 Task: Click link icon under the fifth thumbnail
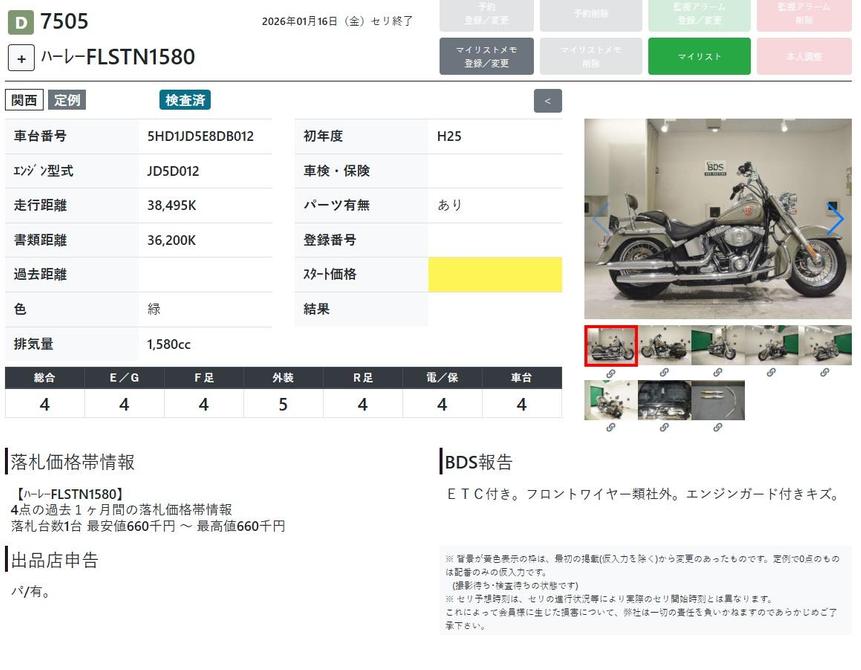pyautogui.click(x=825, y=372)
